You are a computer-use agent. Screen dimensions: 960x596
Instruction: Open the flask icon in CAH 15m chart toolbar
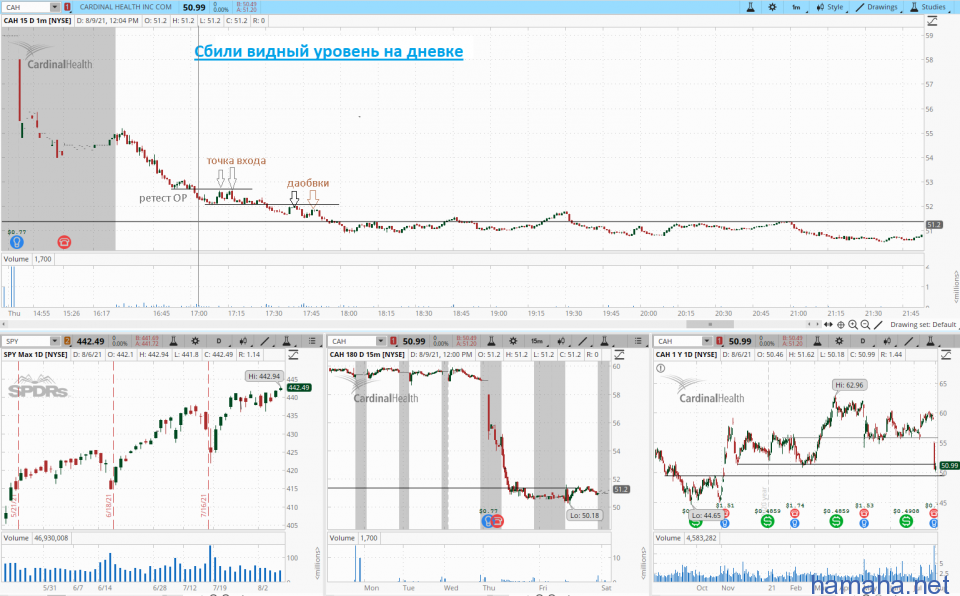[x=490, y=341]
